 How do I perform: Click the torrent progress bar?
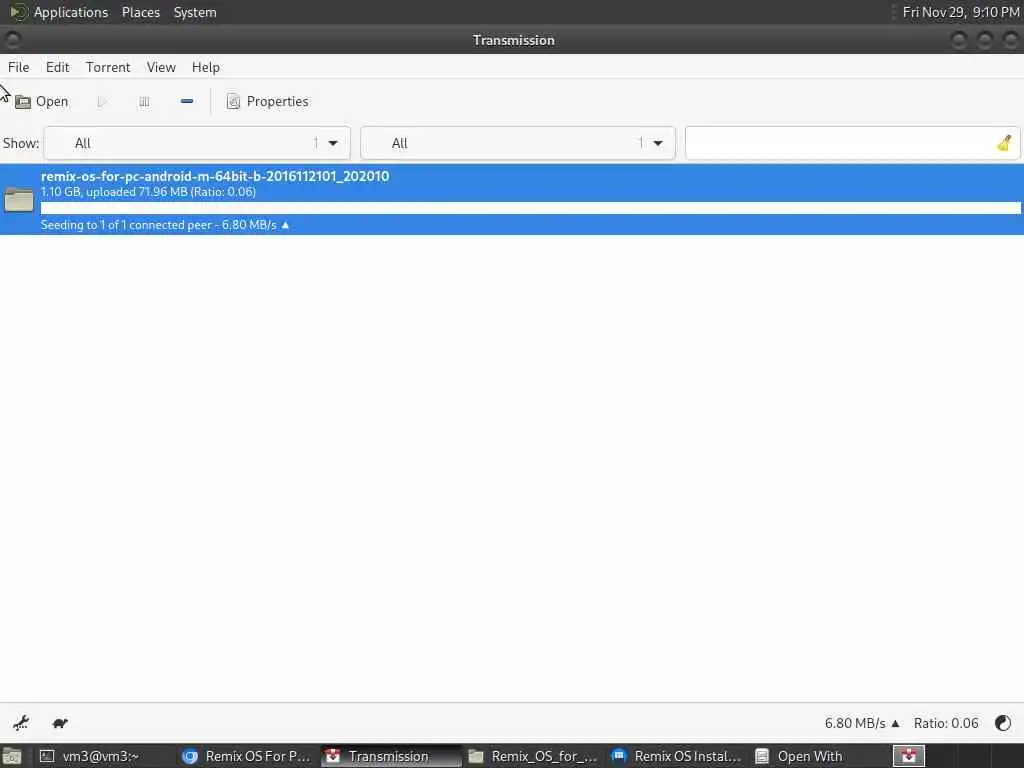pos(530,208)
